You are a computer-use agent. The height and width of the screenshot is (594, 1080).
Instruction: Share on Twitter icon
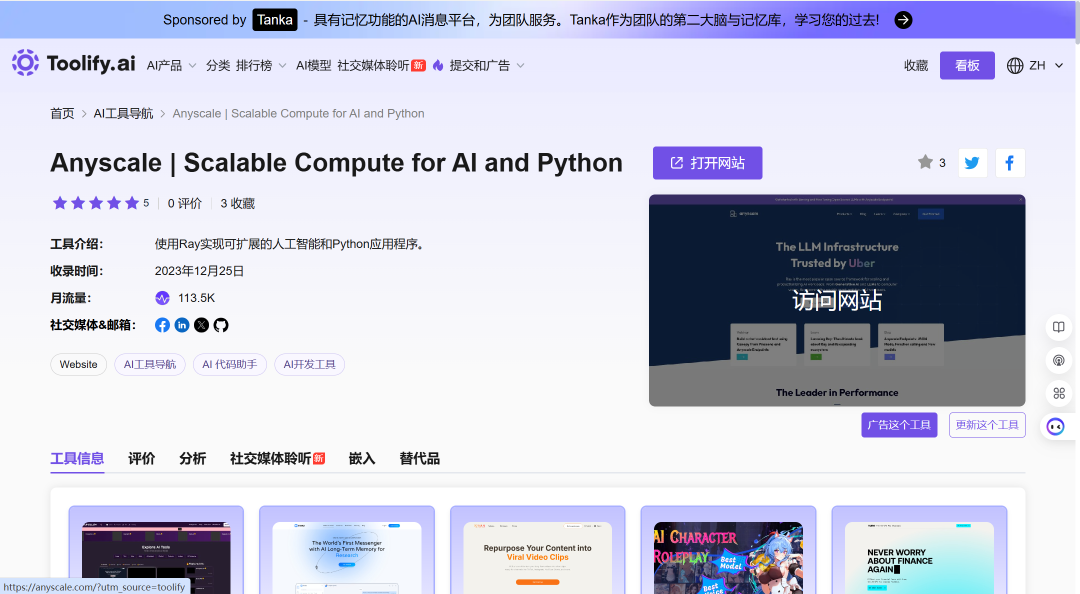(973, 163)
